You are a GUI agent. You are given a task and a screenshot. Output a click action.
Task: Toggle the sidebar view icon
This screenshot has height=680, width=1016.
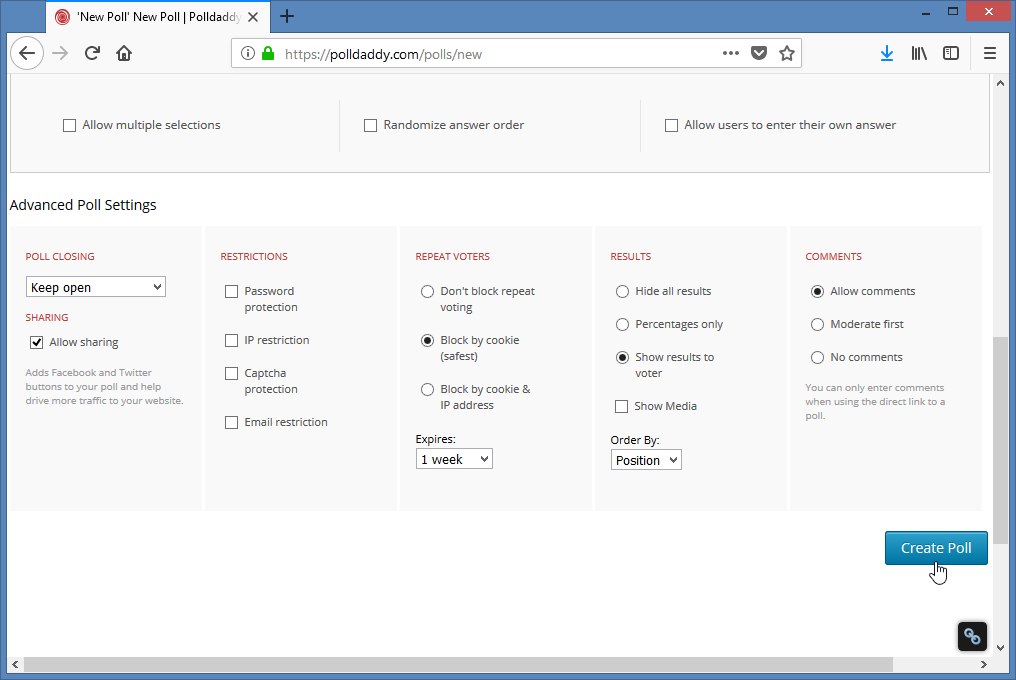point(951,54)
